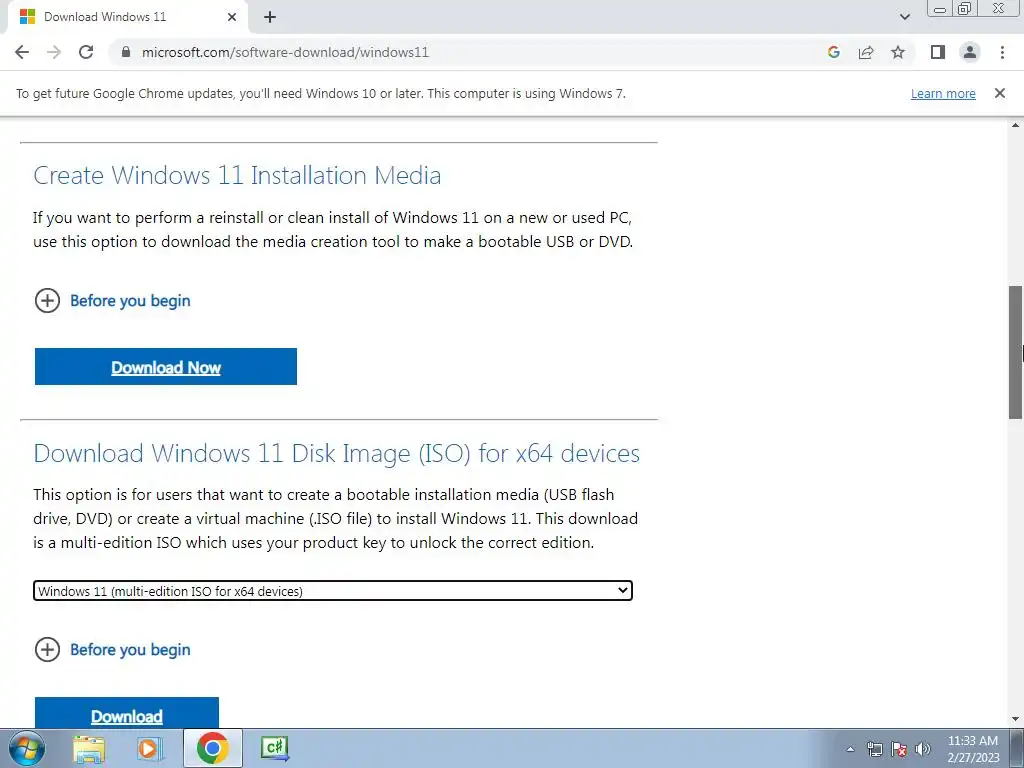
Task: Close the Download Windows 11 tab
Action: pyautogui.click(x=232, y=17)
